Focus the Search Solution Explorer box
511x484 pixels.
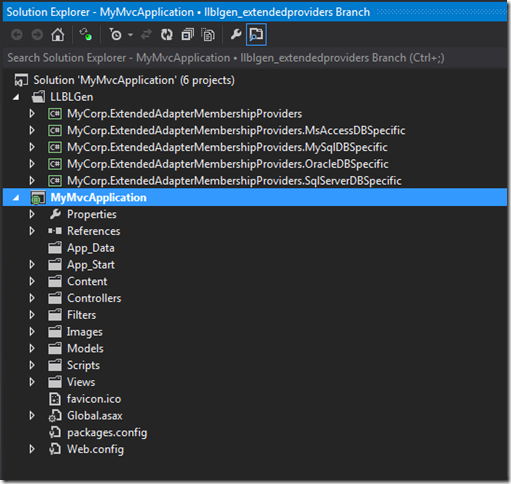coord(255,58)
